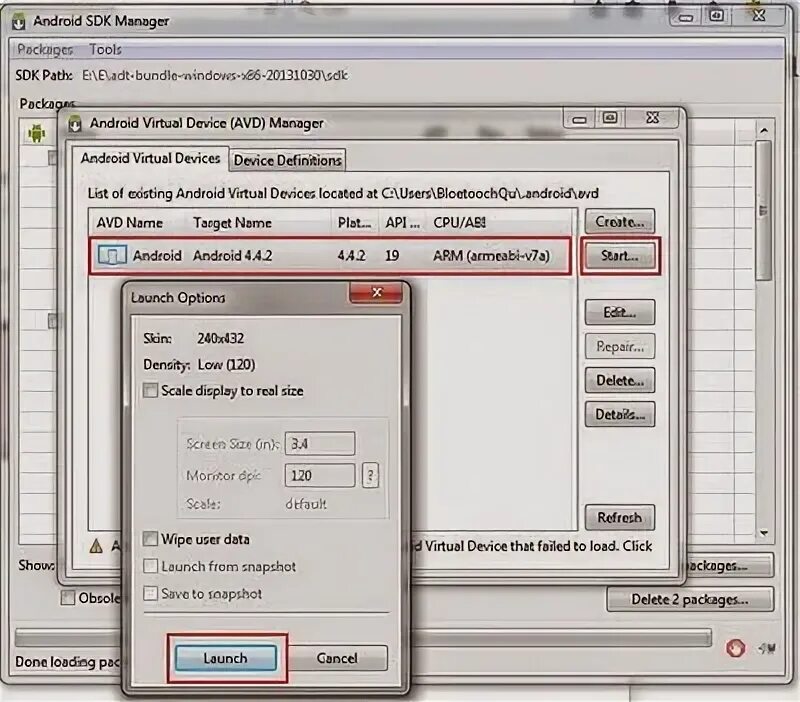This screenshot has height=702, width=800.
Task: Sort by AVD Name column header
Action: tap(130, 223)
